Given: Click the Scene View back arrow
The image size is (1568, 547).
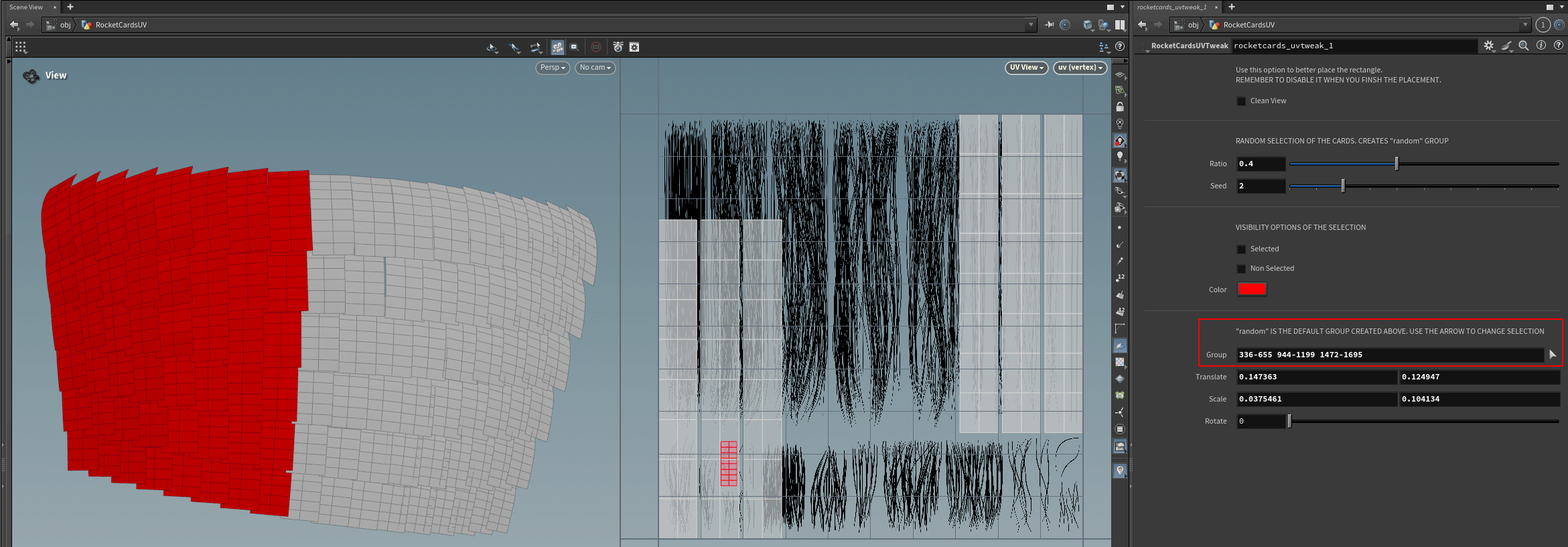Looking at the screenshot, I should click(x=14, y=25).
